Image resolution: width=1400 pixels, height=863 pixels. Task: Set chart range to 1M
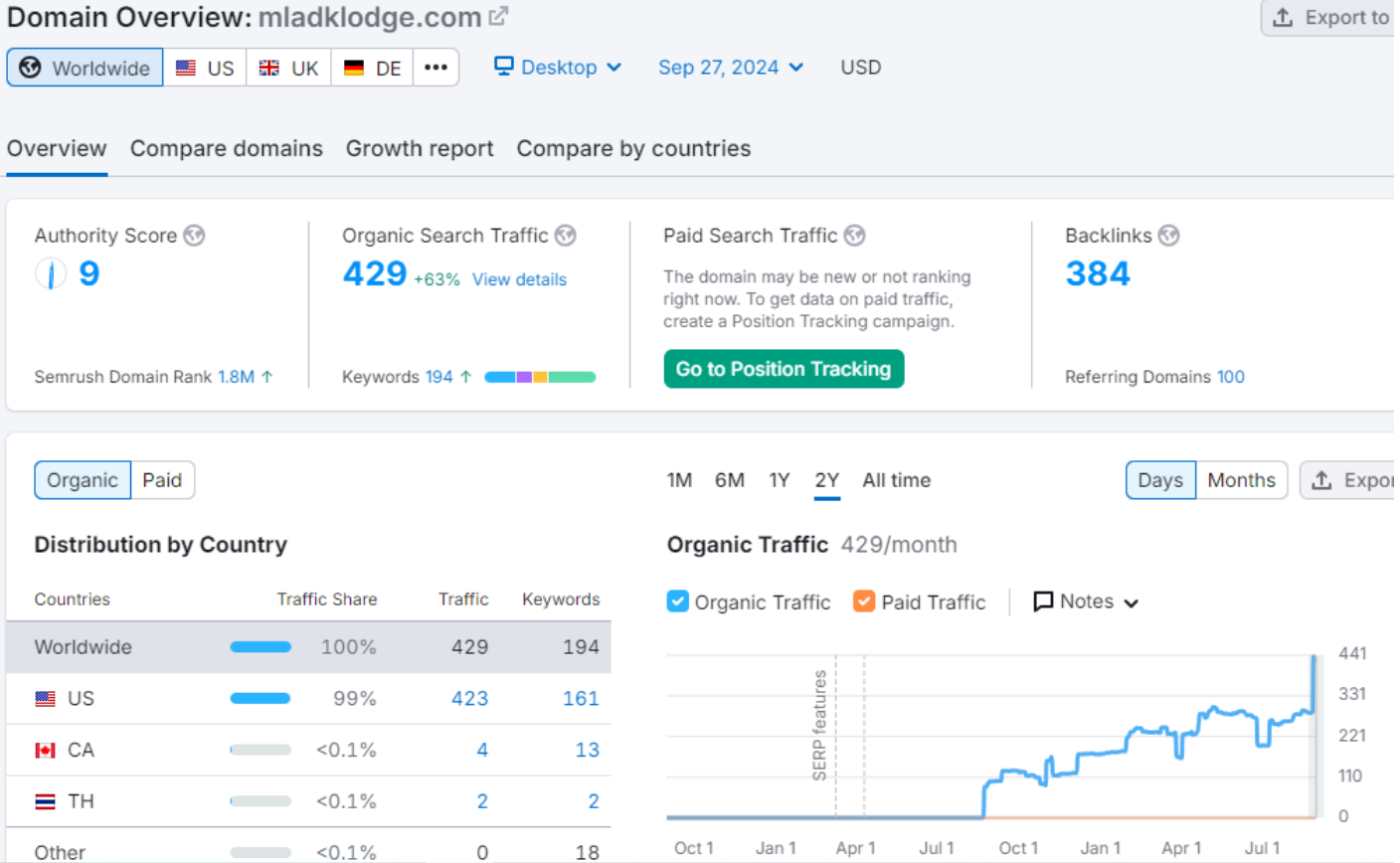click(x=679, y=480)
